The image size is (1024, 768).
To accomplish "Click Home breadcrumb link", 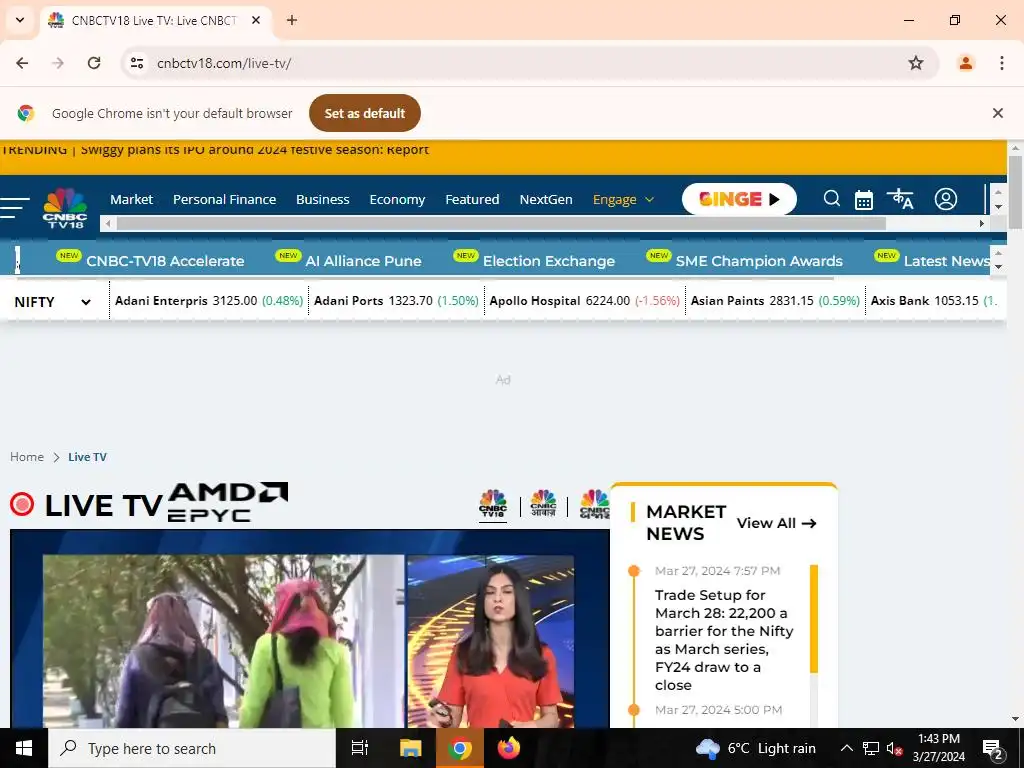I will click(x=27, y=457).
